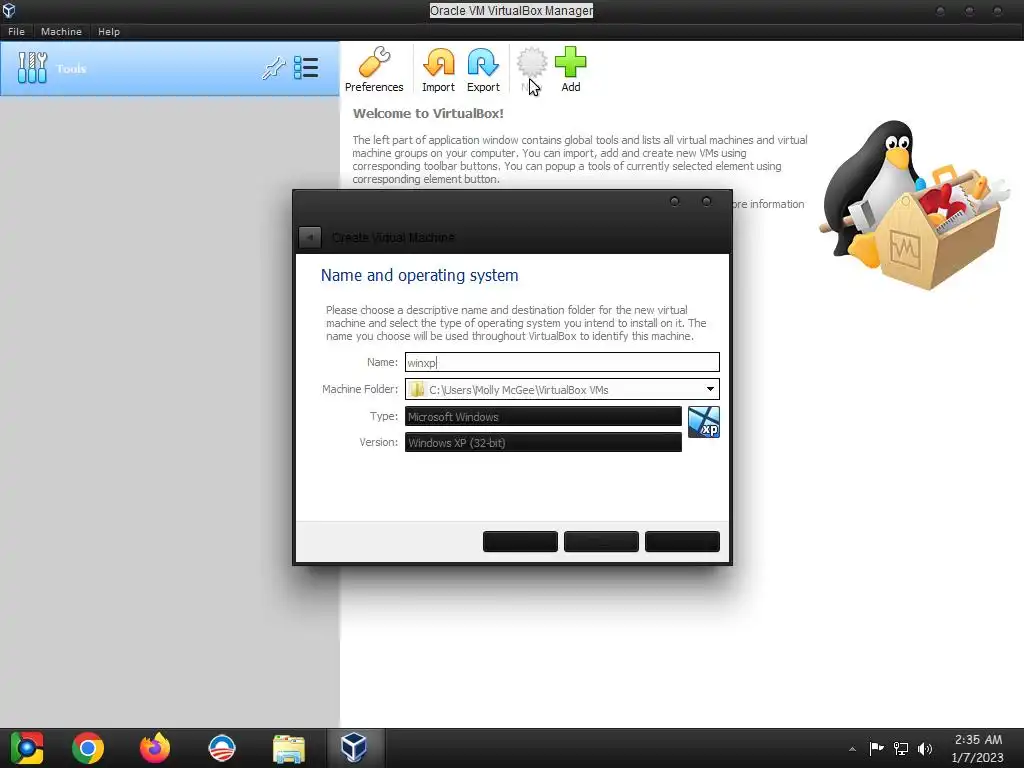Click the network icon in the system tray
The image size is (1024, 768).
click(x=901, y=748)
